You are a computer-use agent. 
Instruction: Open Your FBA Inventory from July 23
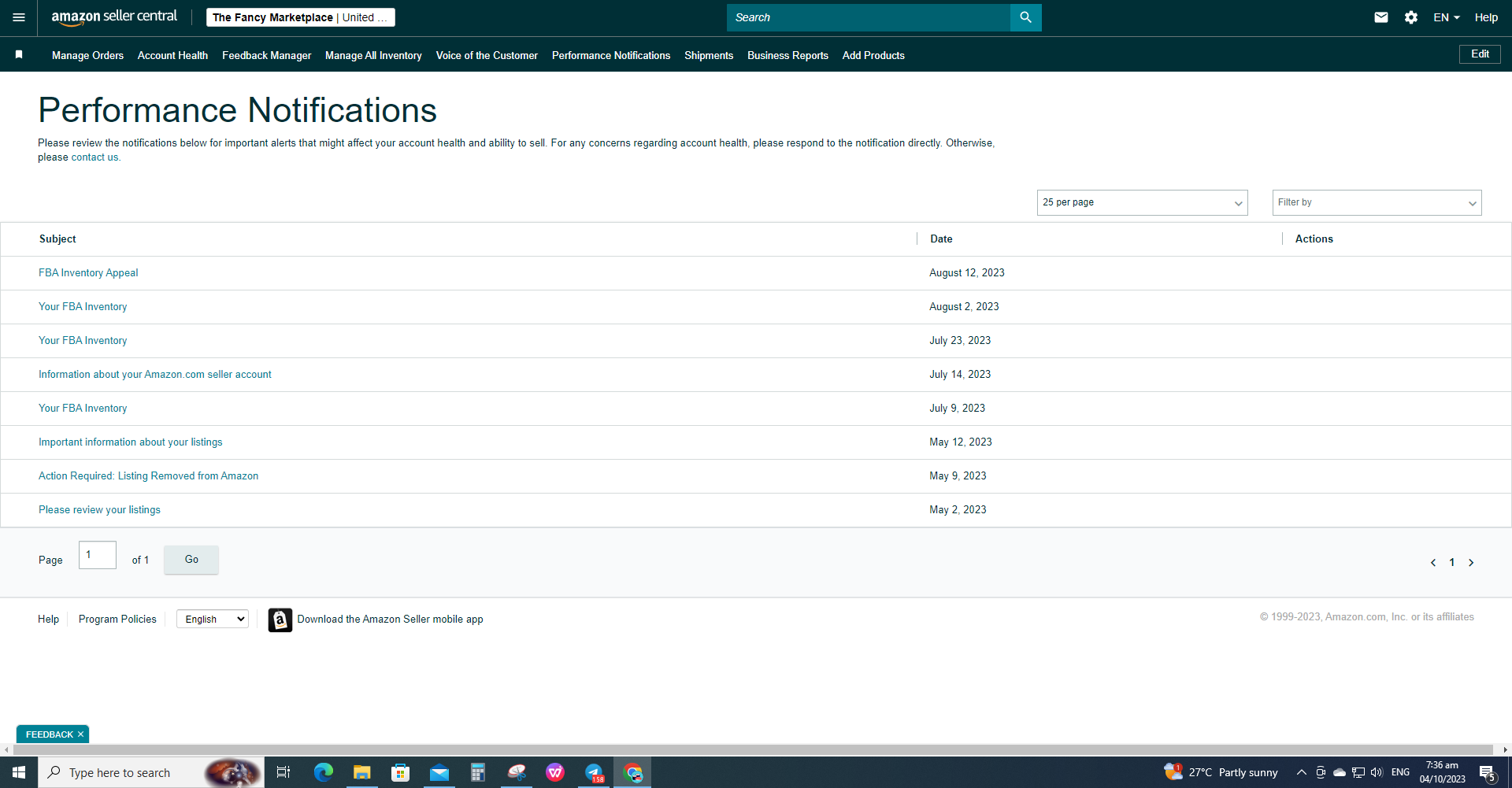pos(83,341)
